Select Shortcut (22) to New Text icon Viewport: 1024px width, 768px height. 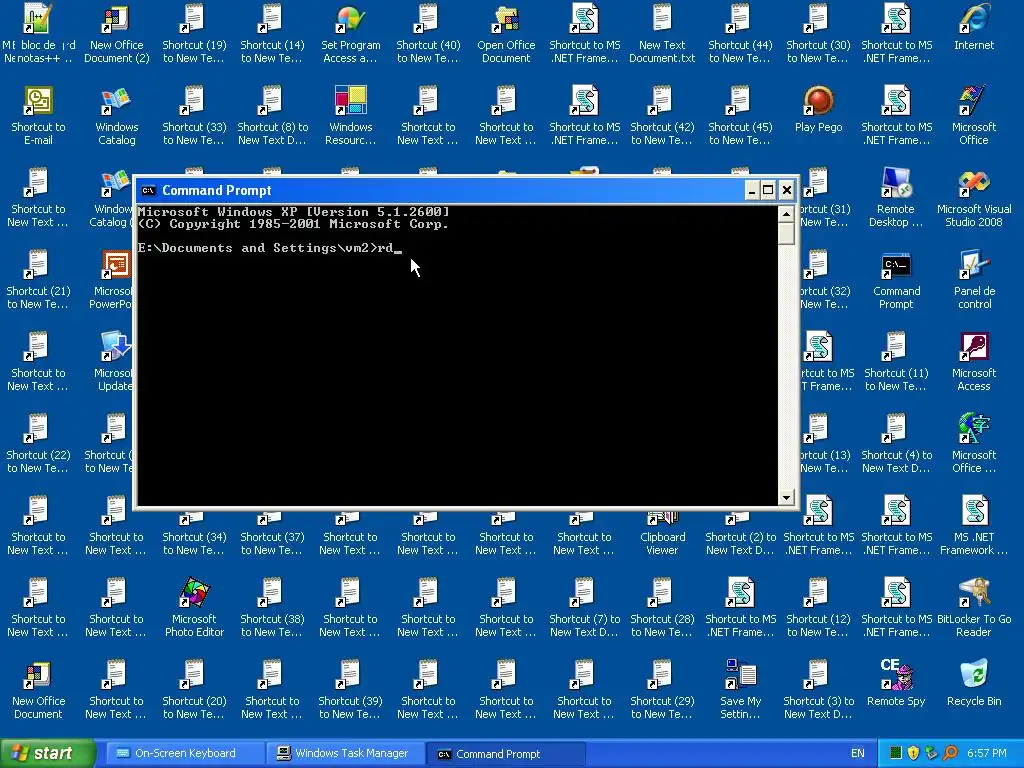(x=38, y=443)
